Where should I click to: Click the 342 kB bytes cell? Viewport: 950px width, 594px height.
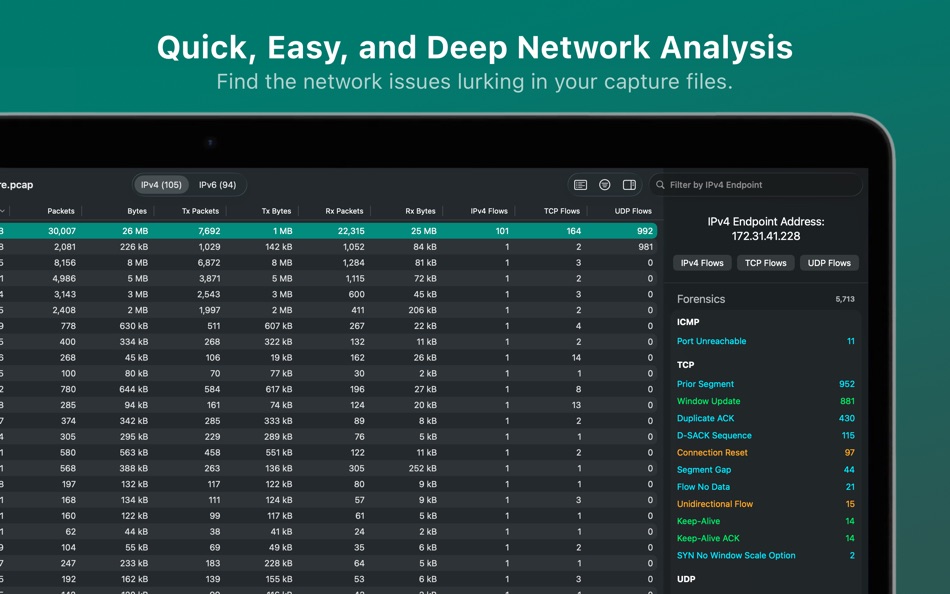click(134, 421)
